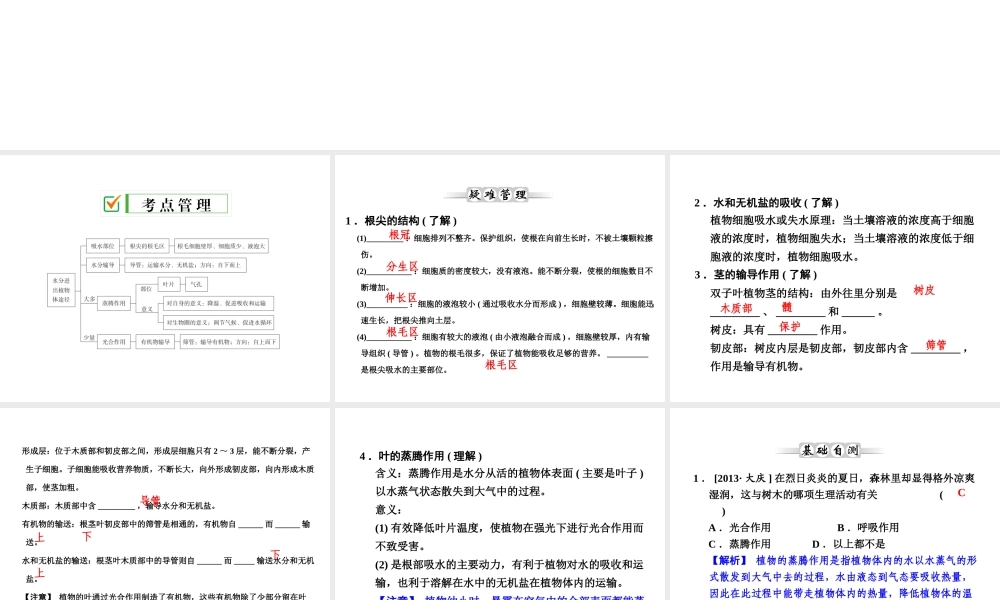This screenshot has height=600, width=1000.
Task: Select the 叶的蒸腾作用 slide thumbnail
Action: tap(499, 504)
